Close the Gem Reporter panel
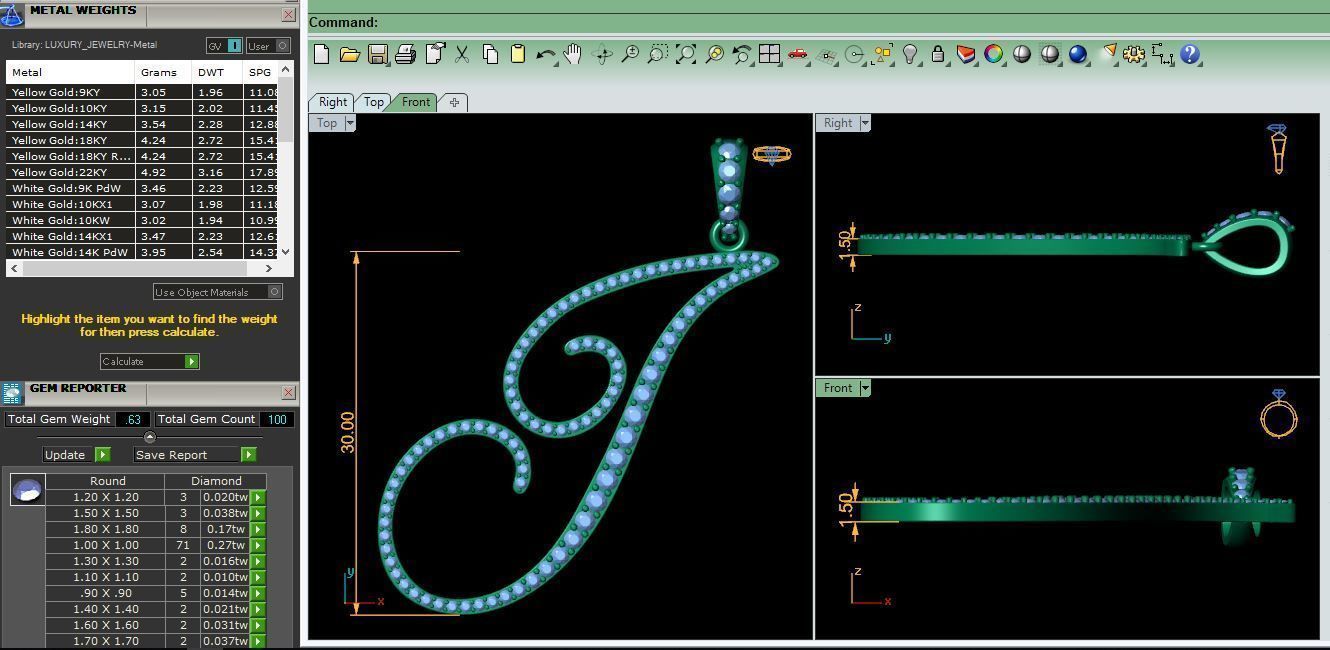 coord(288,392)
